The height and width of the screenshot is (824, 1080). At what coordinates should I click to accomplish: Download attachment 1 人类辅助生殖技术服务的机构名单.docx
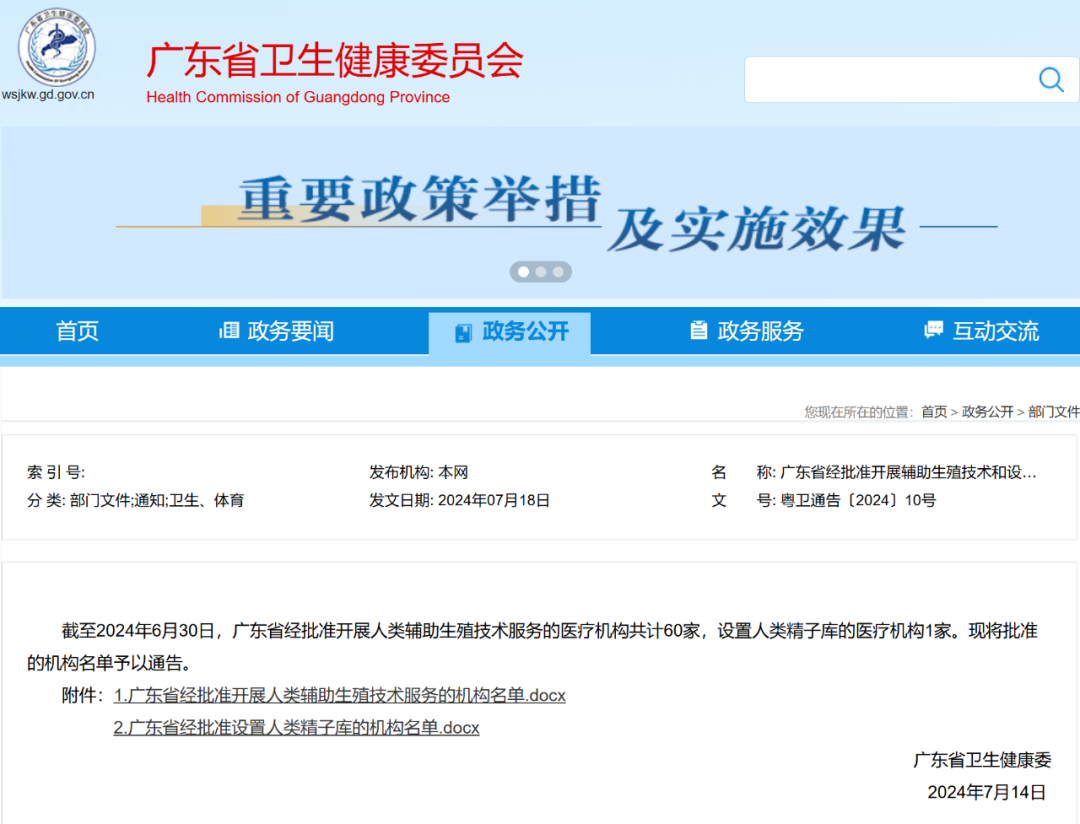[339, 695]
